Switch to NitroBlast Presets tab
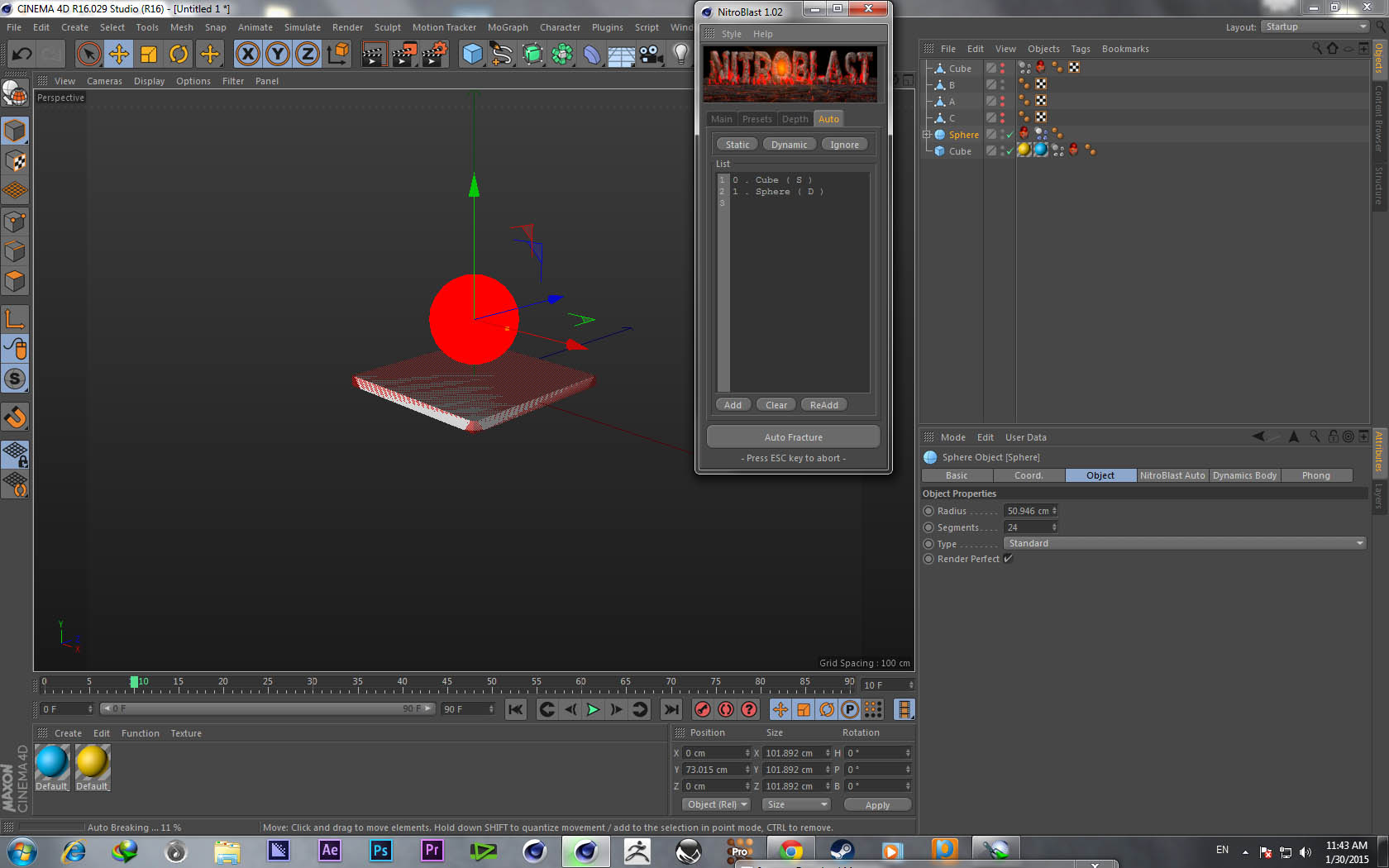Viewport: 1389px width, 868px height. tap(757, 119)
